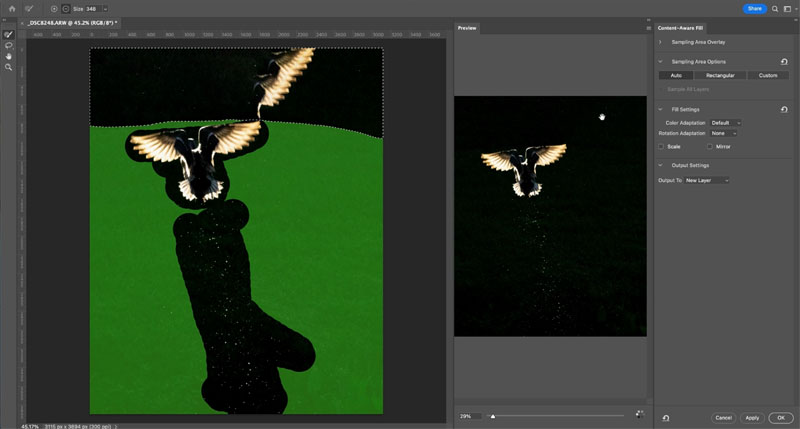Choose the subtract-from-sampling brush mode icon
This screenshot has height=429, width=800.
pyautogui.click(x=65, y=8)
